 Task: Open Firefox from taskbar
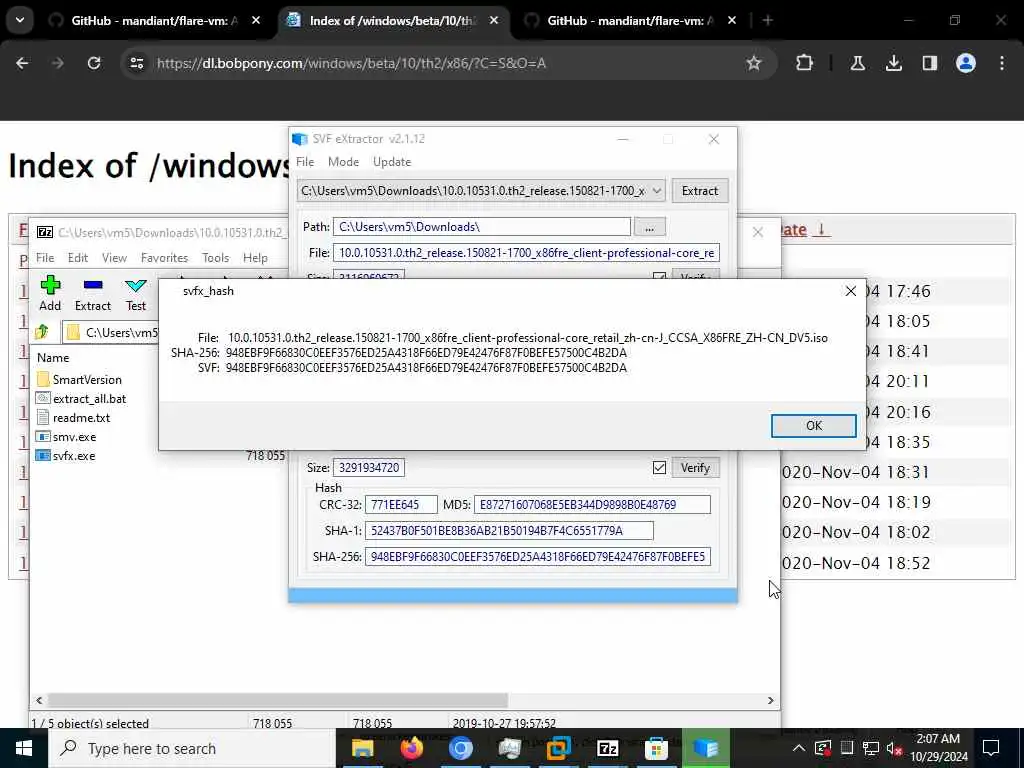pyautogui.click(x=411, y=748)
